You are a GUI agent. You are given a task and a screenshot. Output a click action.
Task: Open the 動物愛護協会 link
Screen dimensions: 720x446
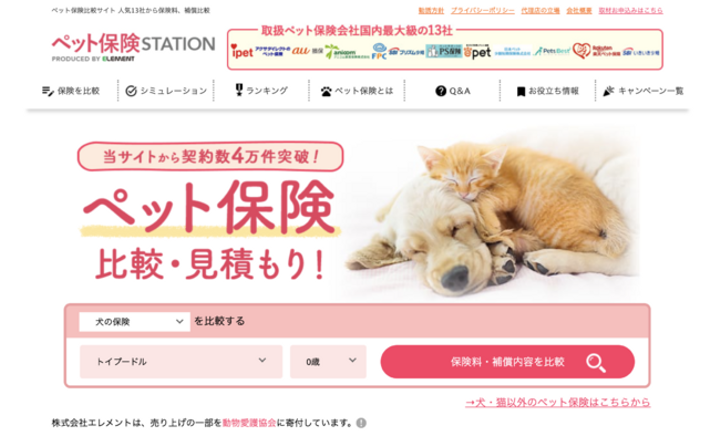(x=249, y=423)
